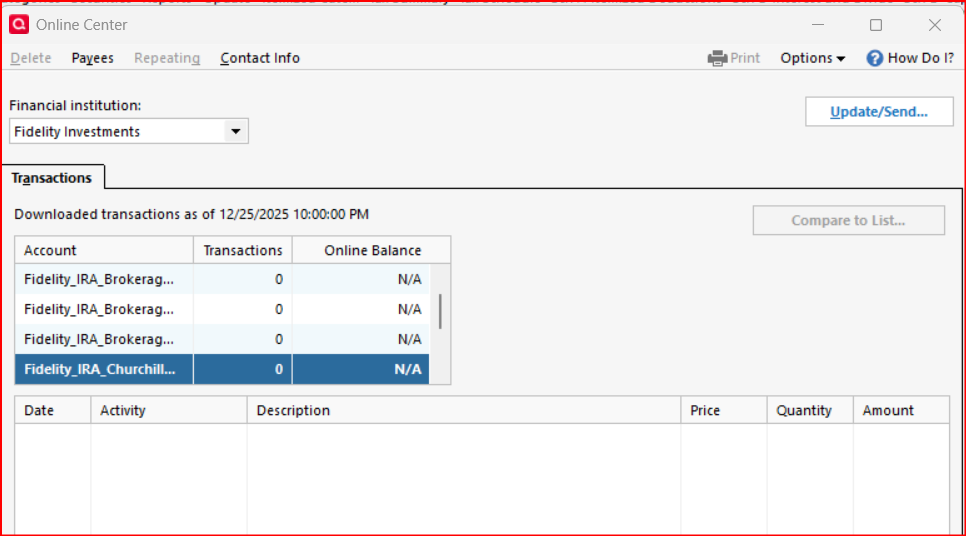Image resolution: width=966 pixels, height=536 pixels.
Task: Open the How Do I? help text
Action: tap(920, 58)
